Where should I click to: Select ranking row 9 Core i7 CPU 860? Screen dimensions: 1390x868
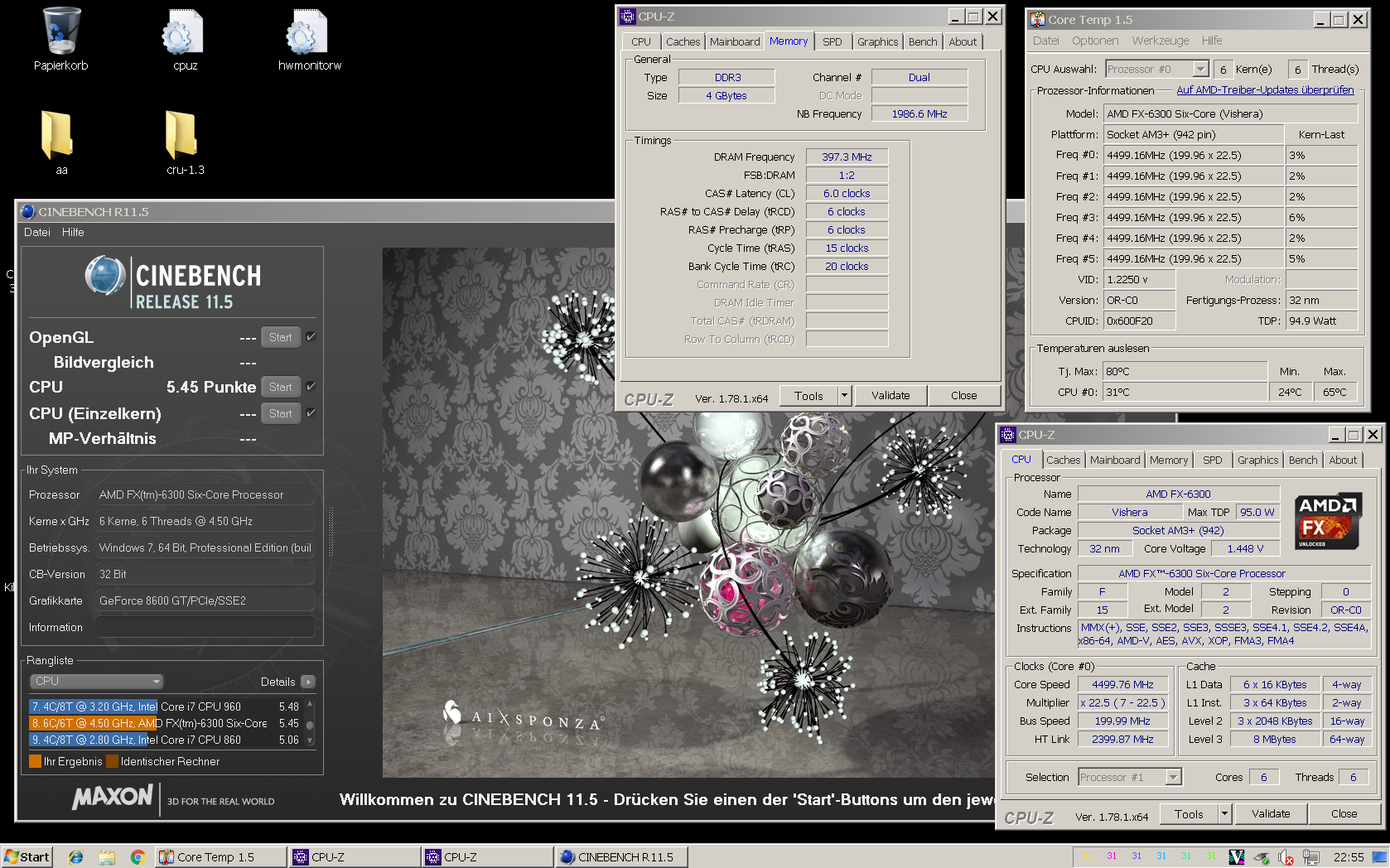coord(164,740)
